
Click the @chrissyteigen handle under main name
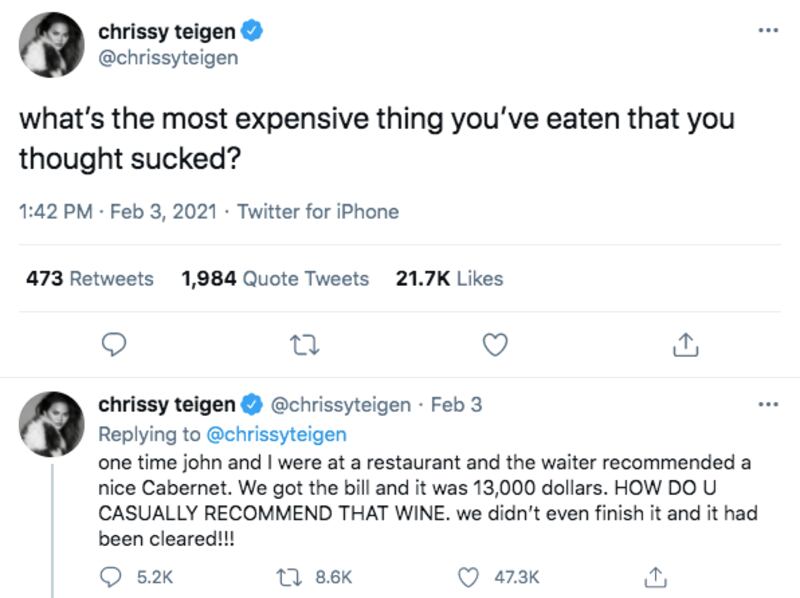(168, 58)
